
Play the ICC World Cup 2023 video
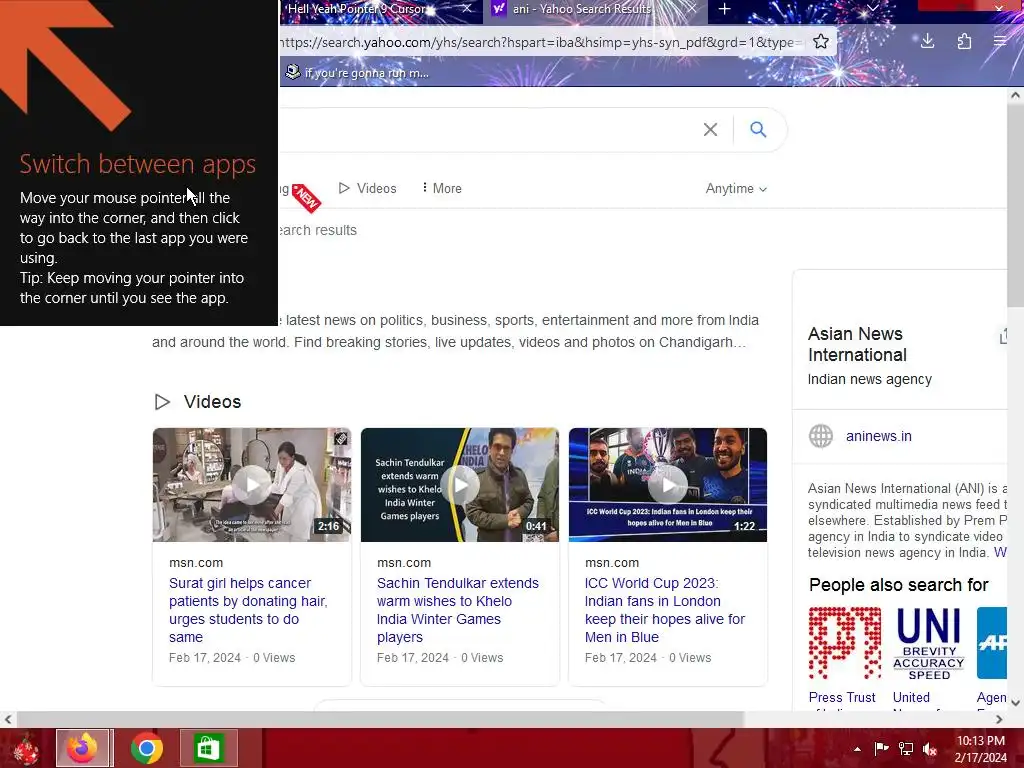[667, 485]
